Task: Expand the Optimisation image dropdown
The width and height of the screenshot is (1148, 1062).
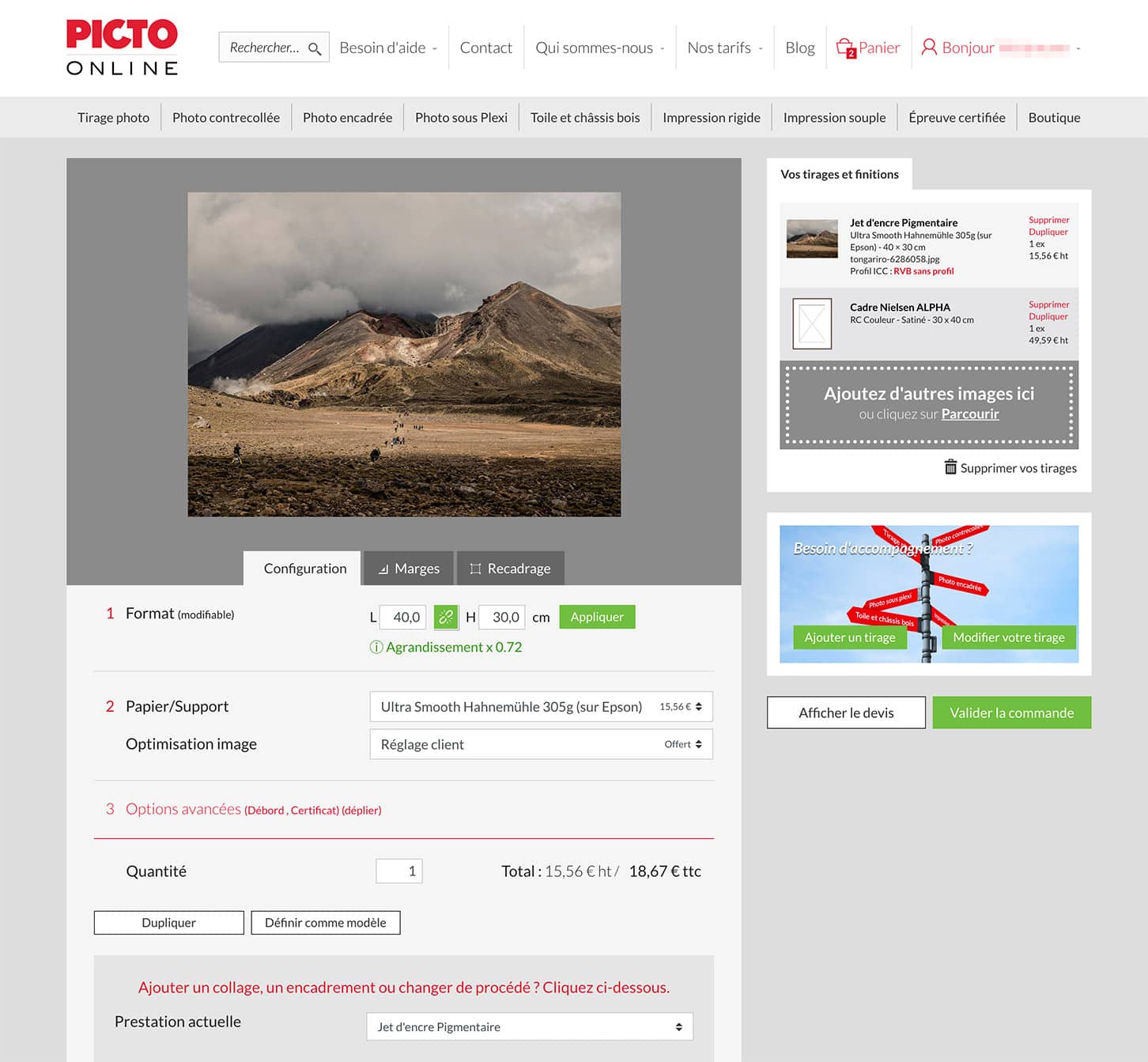Action: click(541, 744)
